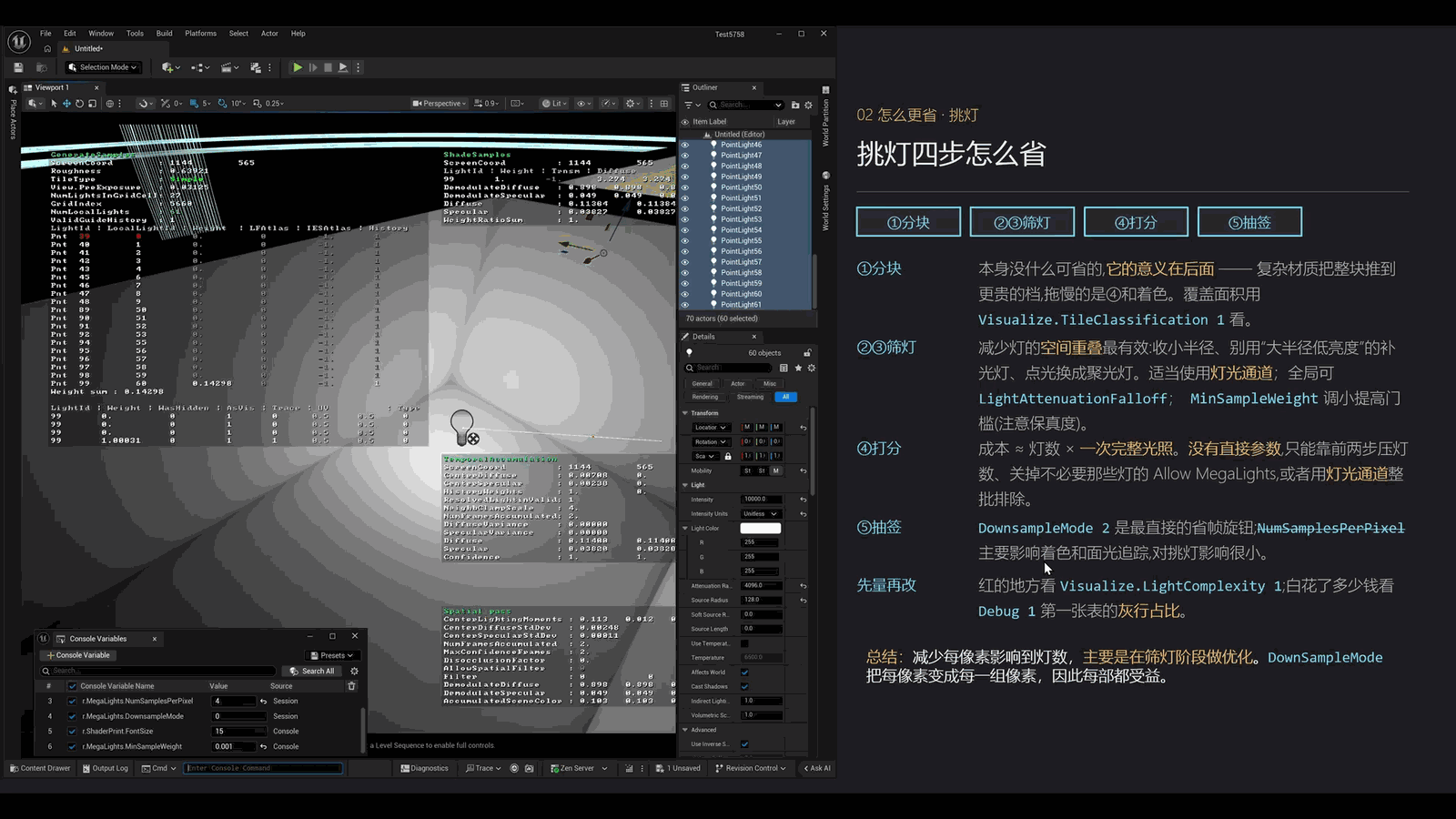This screenshot has height=819, width=1456.
Task: Toggle the Affects World checkbox
Action: (744, 672)
